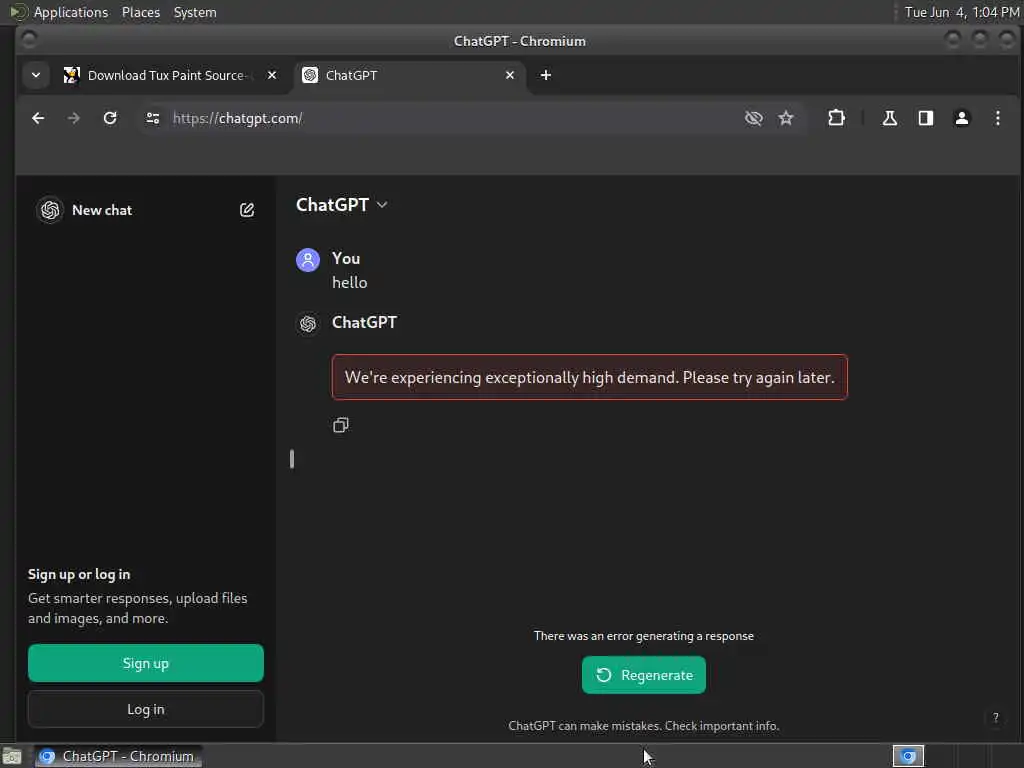Click the browser forward arrow
The height and width of the screenshot is (768, 1024).
point(73,118)
